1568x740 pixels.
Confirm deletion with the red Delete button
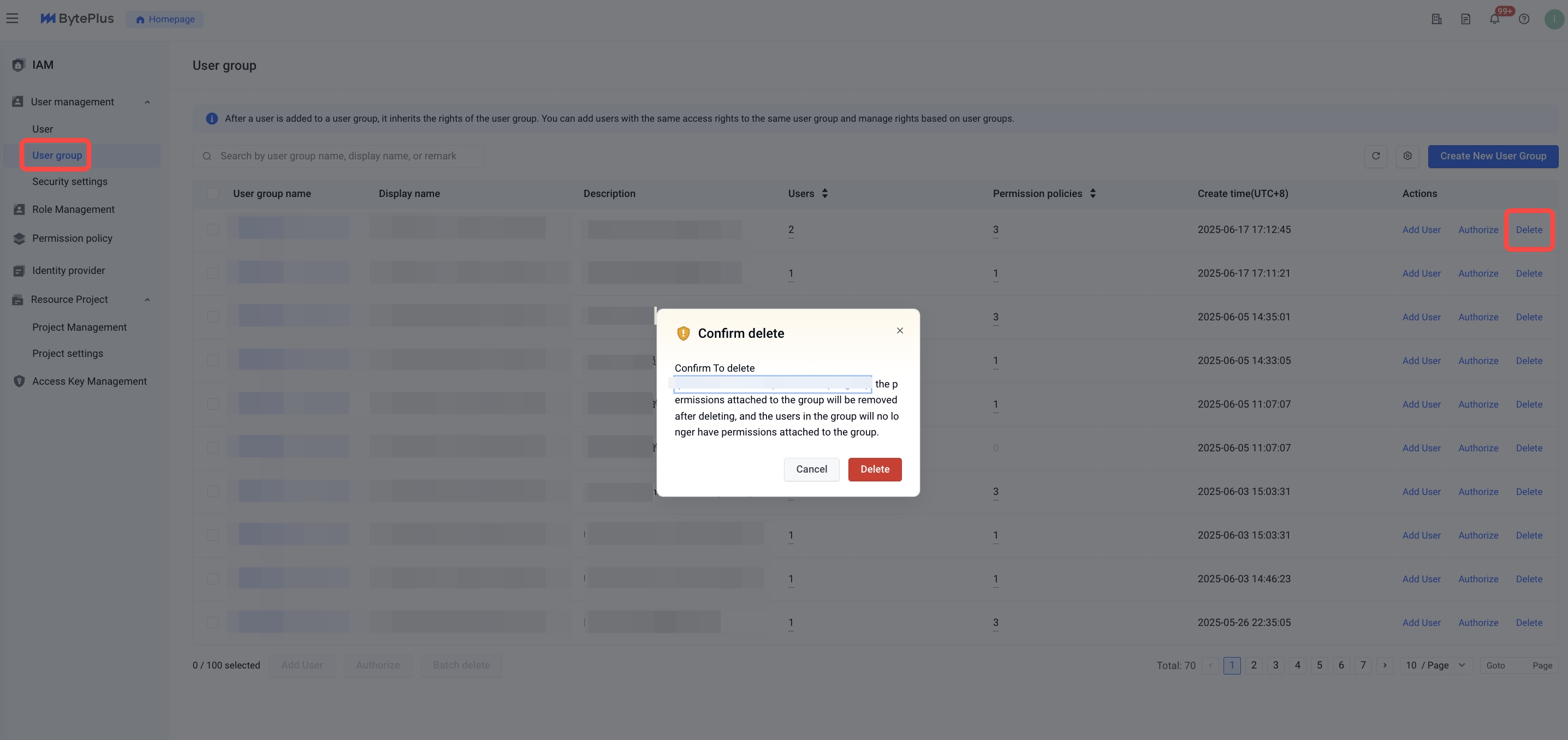click(x=875, y=469)
